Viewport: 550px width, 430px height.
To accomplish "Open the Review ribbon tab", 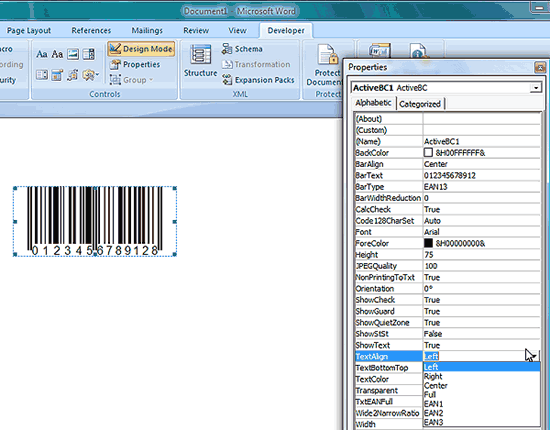I will [196, 31].
